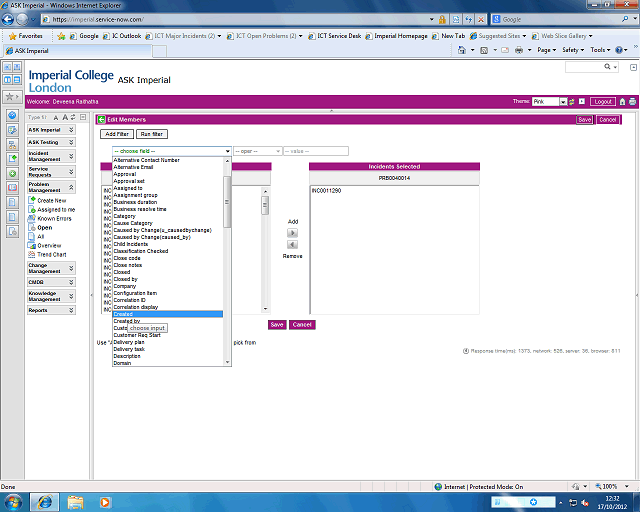Collapse the Problem Management section

(x=71, y=185)
